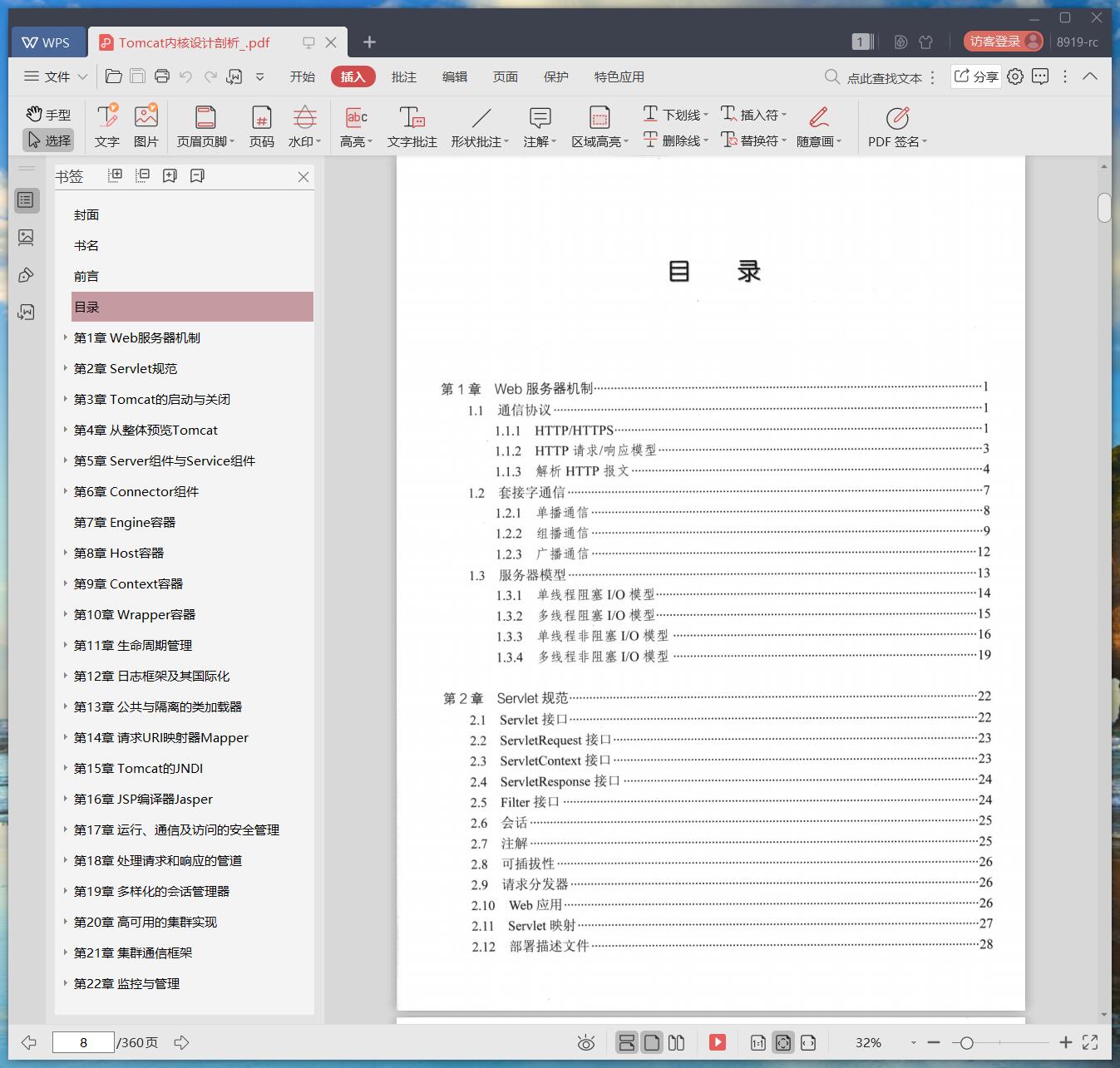
Task: Toggle eye protection mode icon
Action: (x=586, y=1042)
